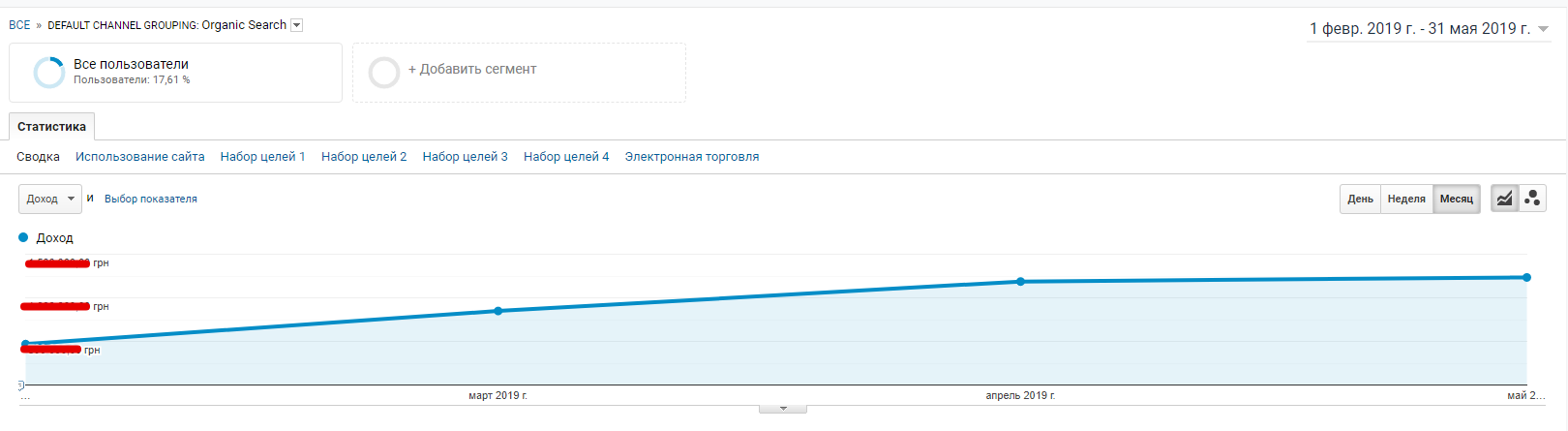Click the blue Доход legend dot
The image size is (1568, 431).
23,237
